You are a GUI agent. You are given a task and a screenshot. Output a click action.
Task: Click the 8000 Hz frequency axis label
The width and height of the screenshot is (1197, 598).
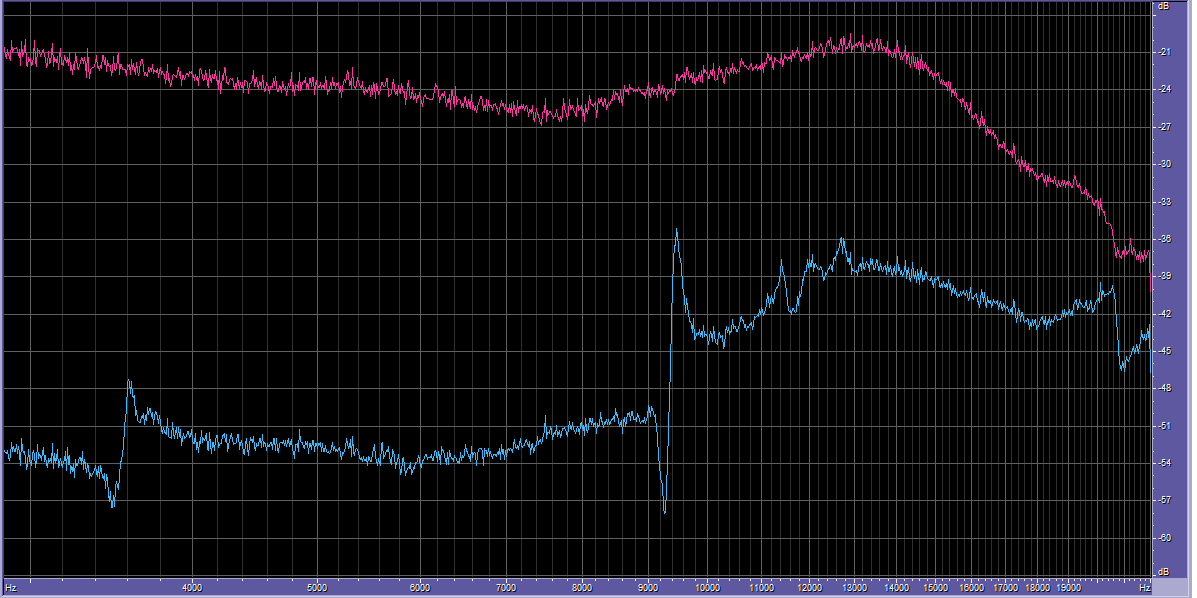pos(582,587)
